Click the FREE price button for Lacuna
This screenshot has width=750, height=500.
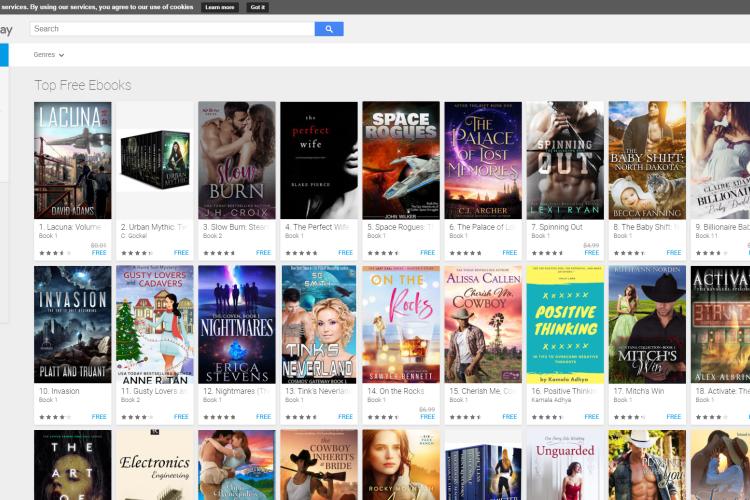pos(99,253)
